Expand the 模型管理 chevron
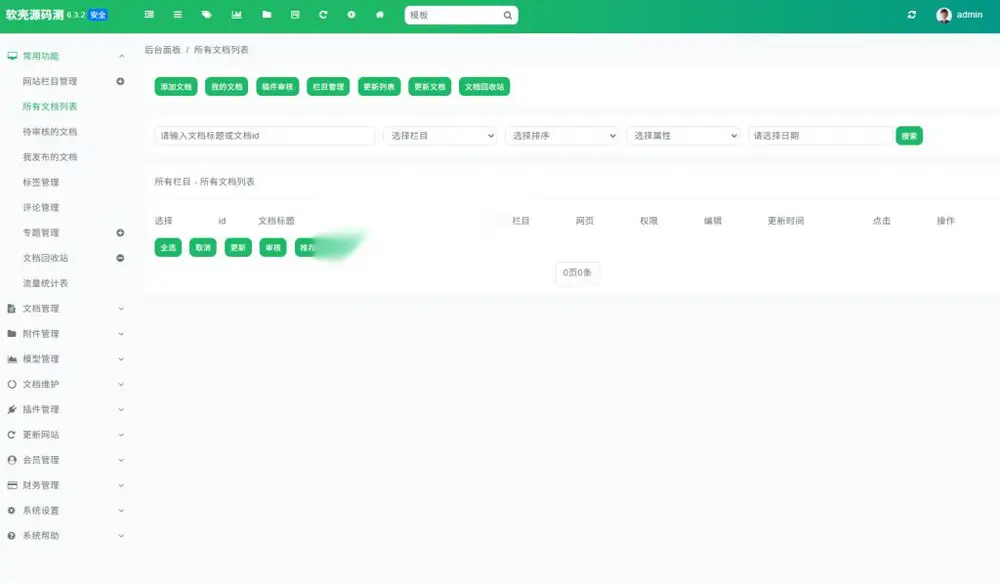This screenshot has height=583, width=1000. (x=121, y=359)
